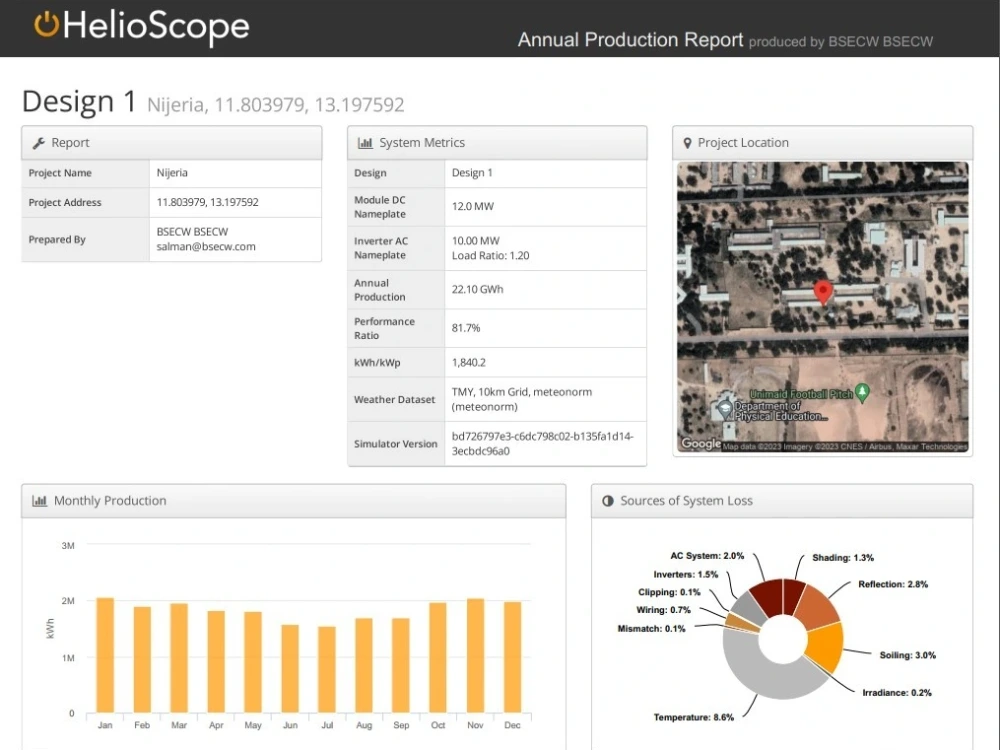
Task: Click the HelioScope logo in the header
Action: tap(140, 28)
